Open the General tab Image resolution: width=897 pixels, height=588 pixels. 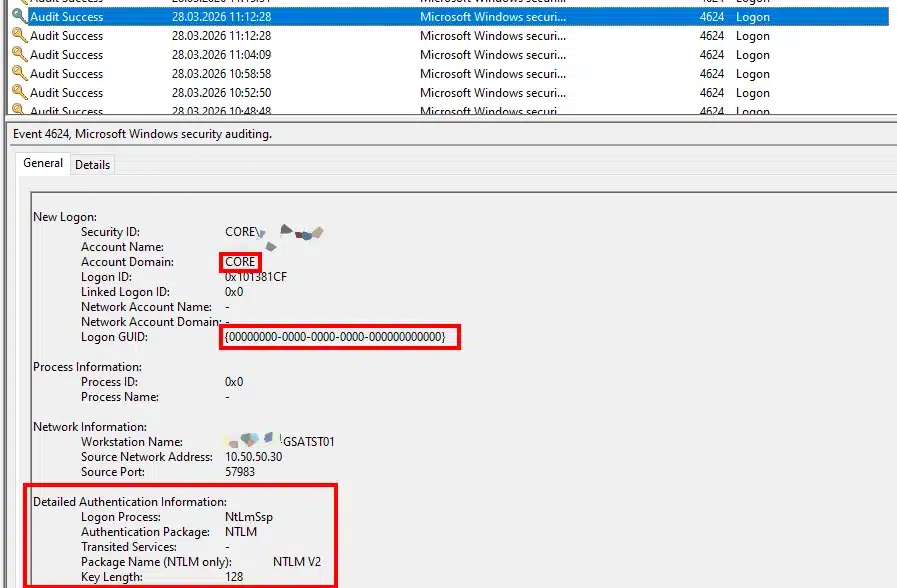pos(43,163)
